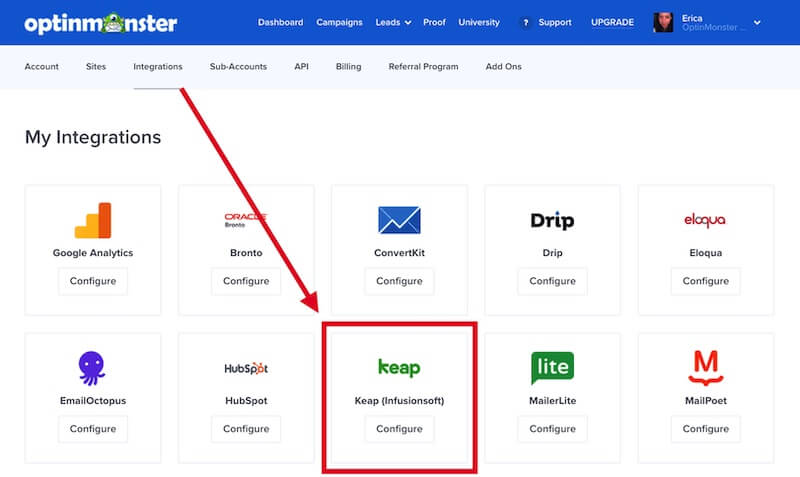Click the My Integrations heading

coord(93,137)
